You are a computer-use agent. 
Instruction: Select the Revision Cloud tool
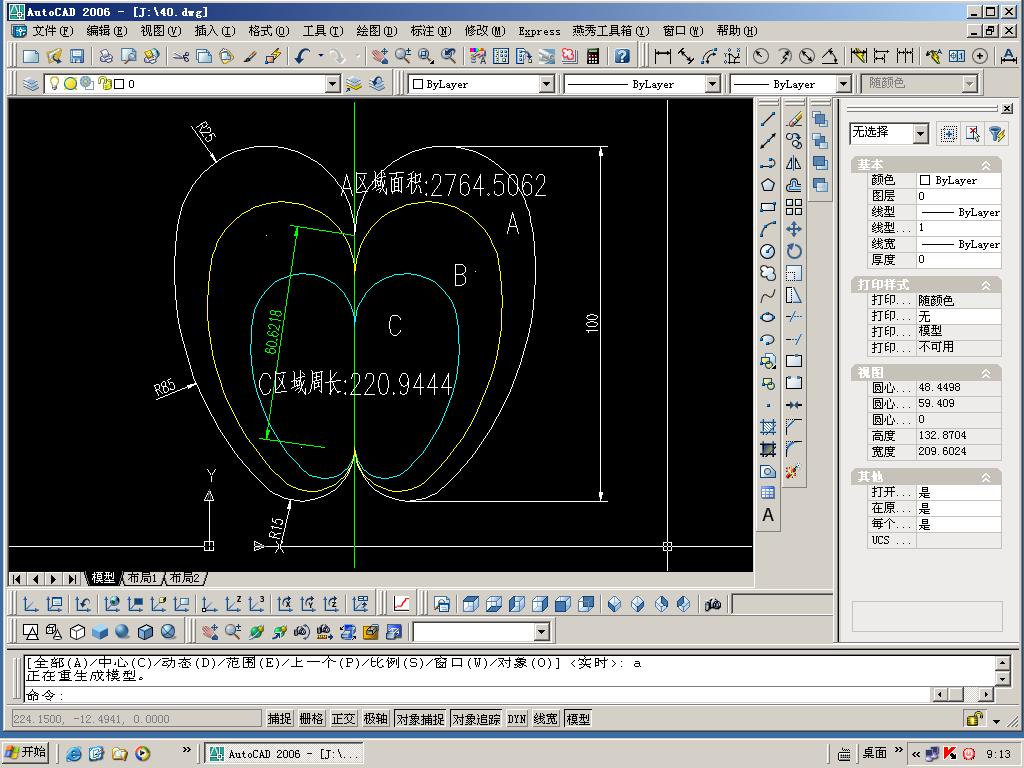(768, 273)
